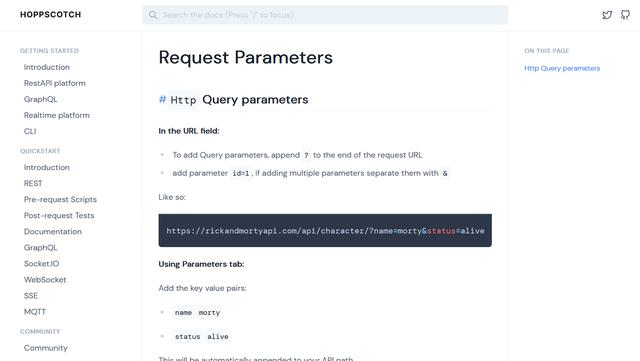Open the GitHub icon link
640x361 pixels.
pos(625,15)
